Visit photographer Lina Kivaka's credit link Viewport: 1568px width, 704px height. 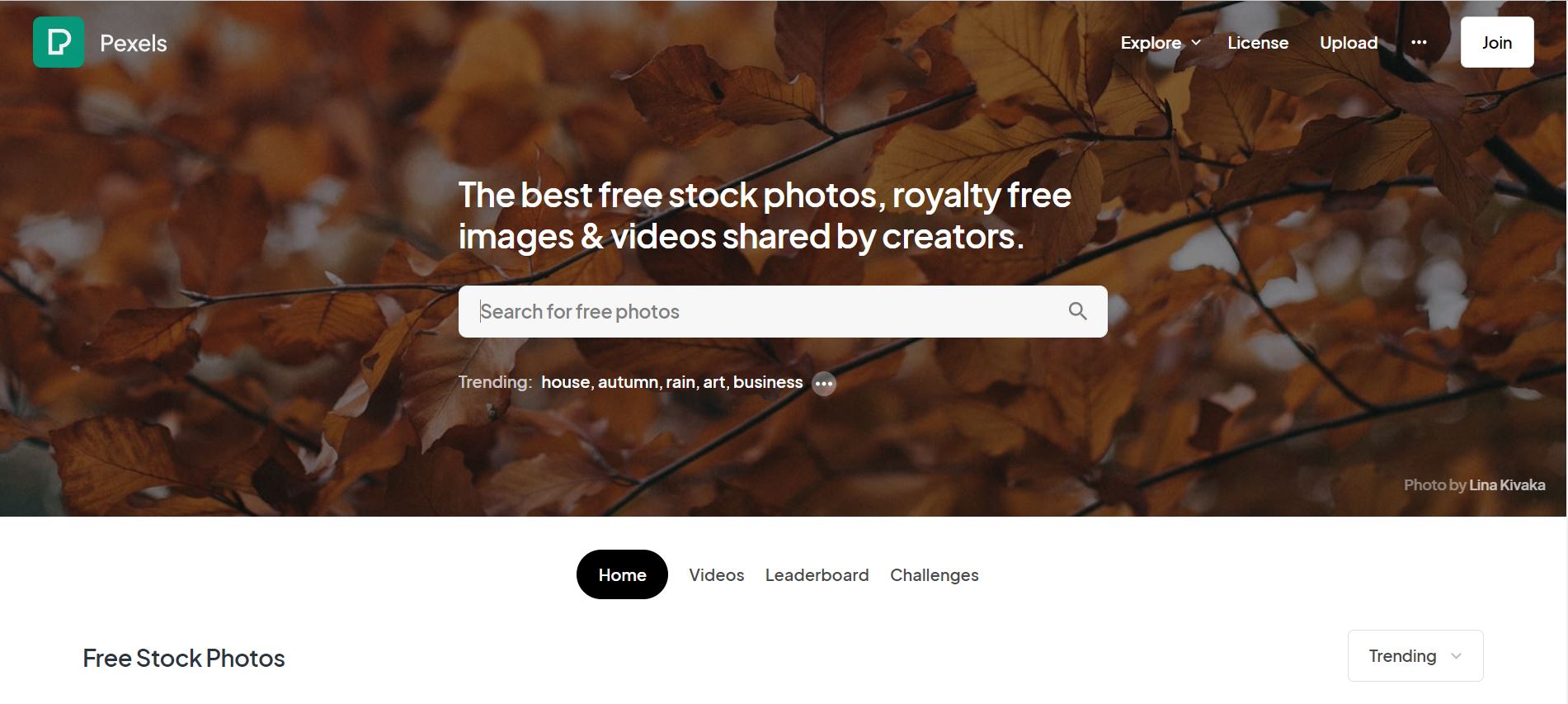click(x=1507, y=485)
